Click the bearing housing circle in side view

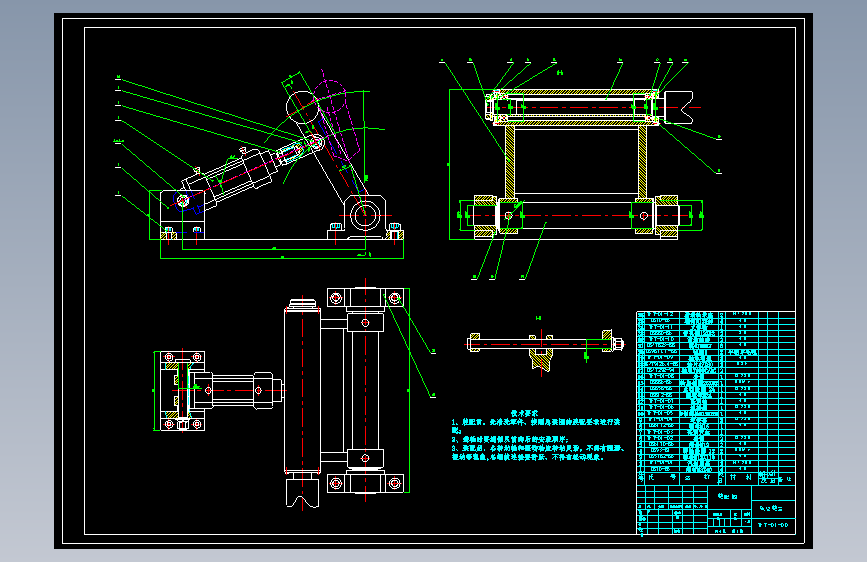[x=365, y=216]
